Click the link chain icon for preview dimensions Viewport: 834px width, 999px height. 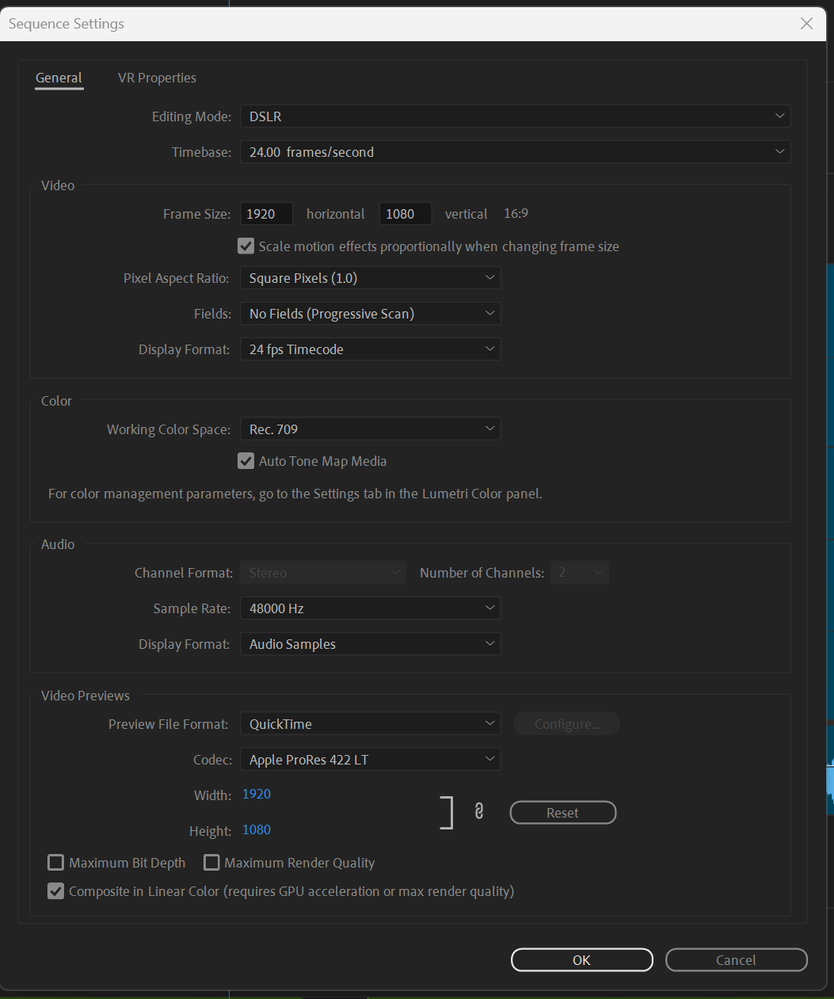[x=479, y=811]
